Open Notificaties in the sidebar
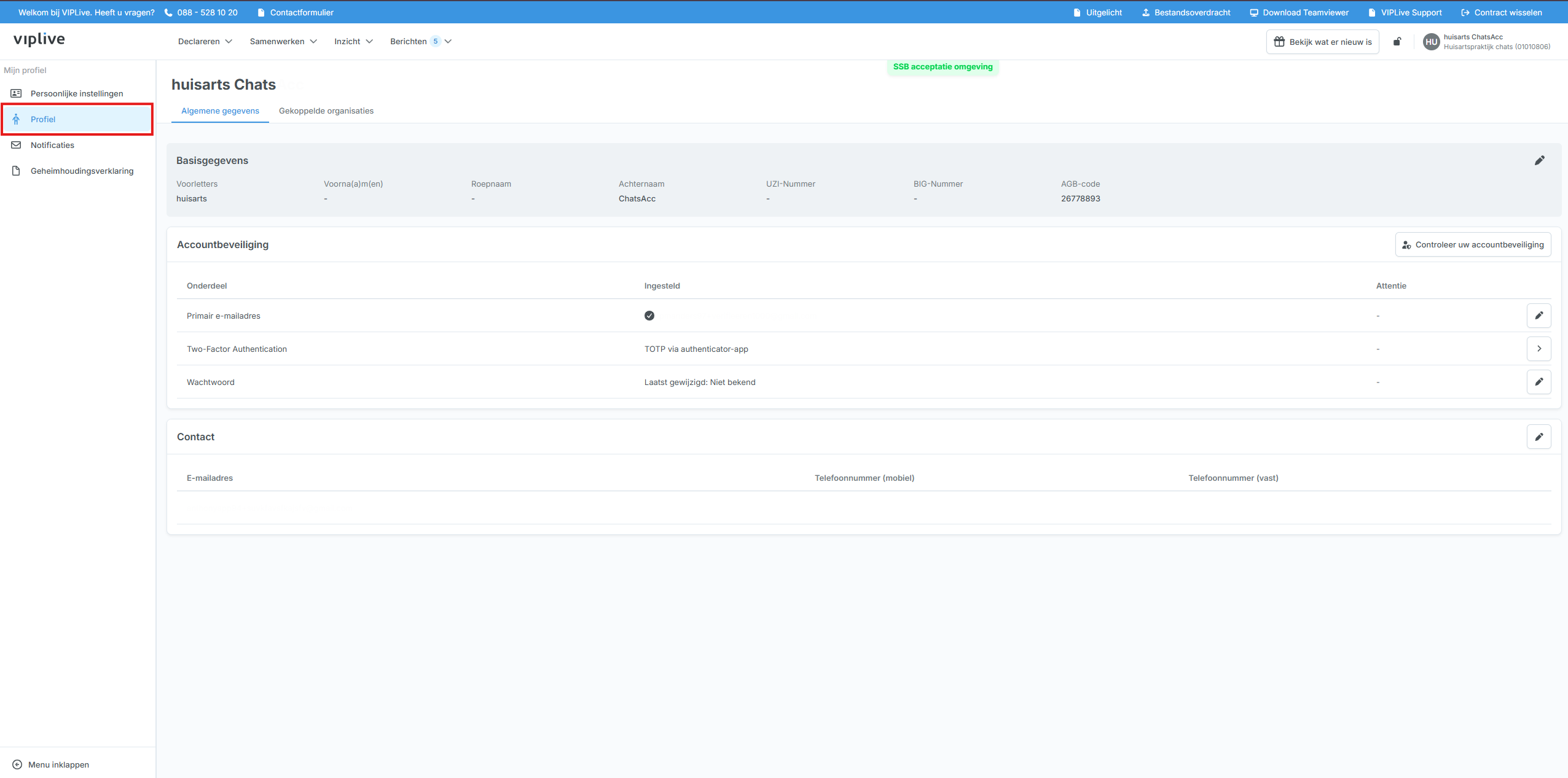This screenshot has height=778, width=1568. pyautogui.click(x=77, y=145)
